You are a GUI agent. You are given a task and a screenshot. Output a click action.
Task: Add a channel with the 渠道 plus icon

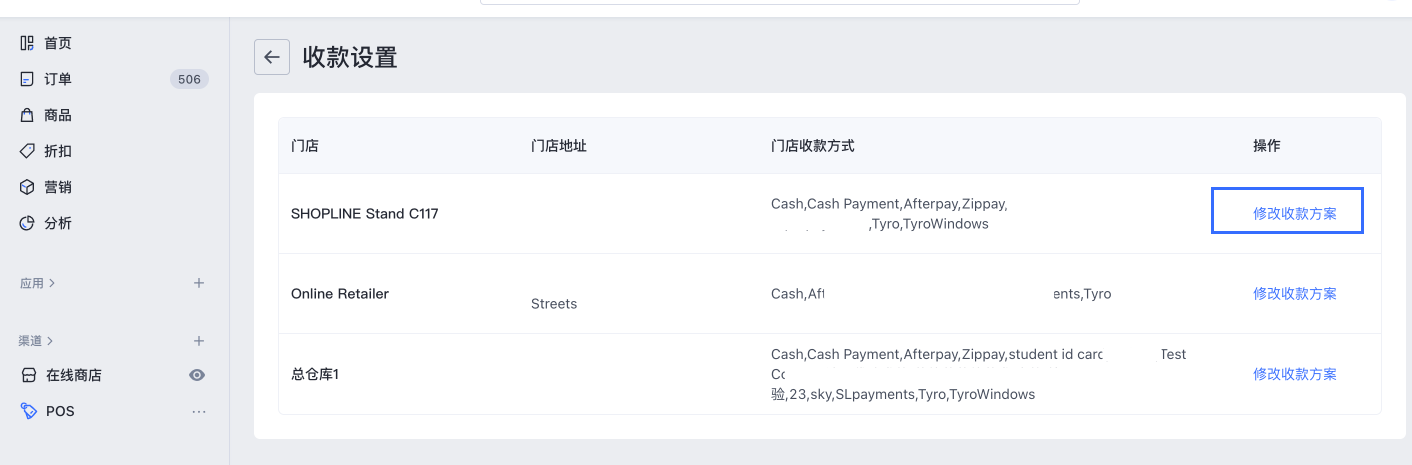(199, 341)
